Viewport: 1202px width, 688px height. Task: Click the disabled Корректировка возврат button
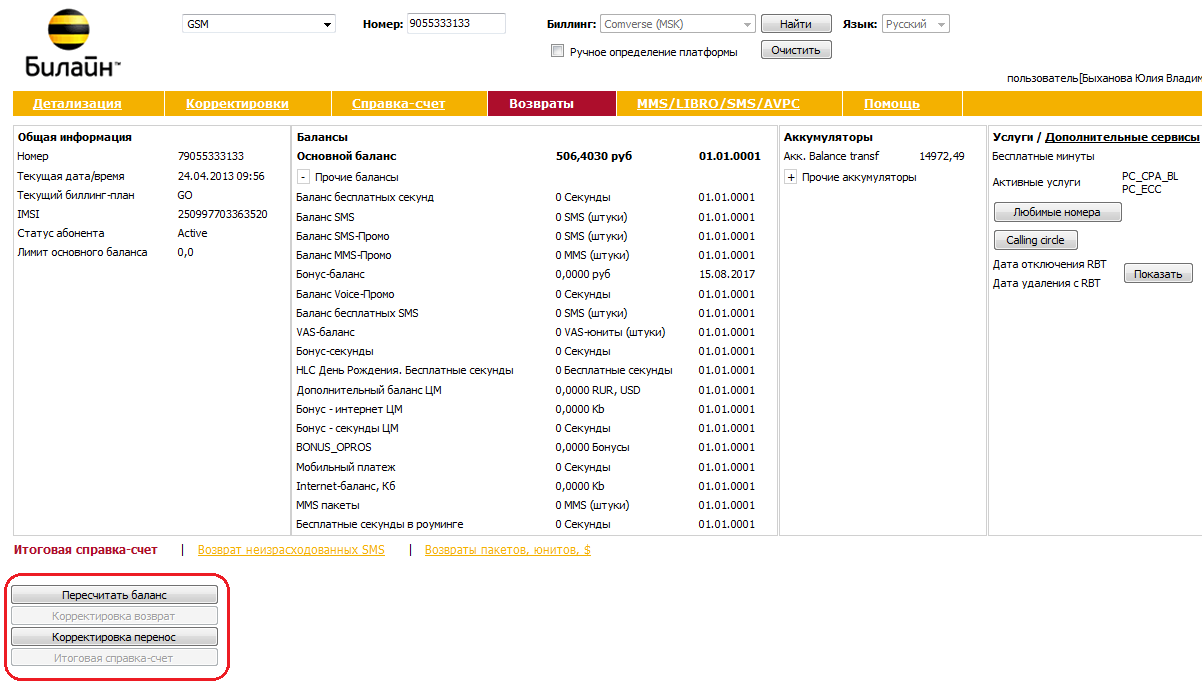pyautogui.click(x=114, y=616)
